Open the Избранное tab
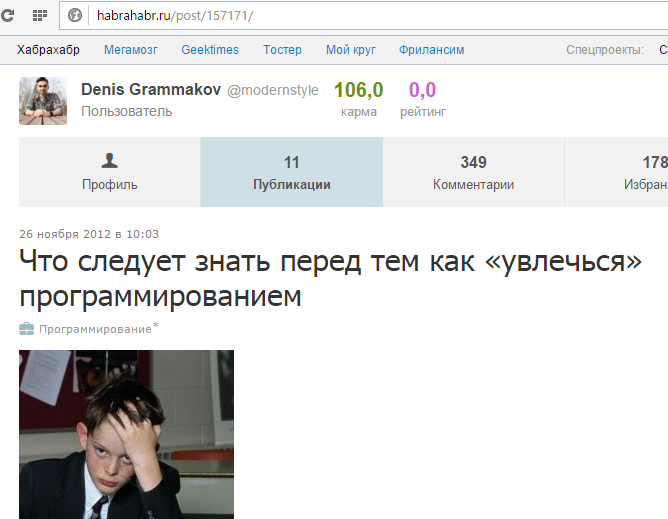 click(616, 172)
